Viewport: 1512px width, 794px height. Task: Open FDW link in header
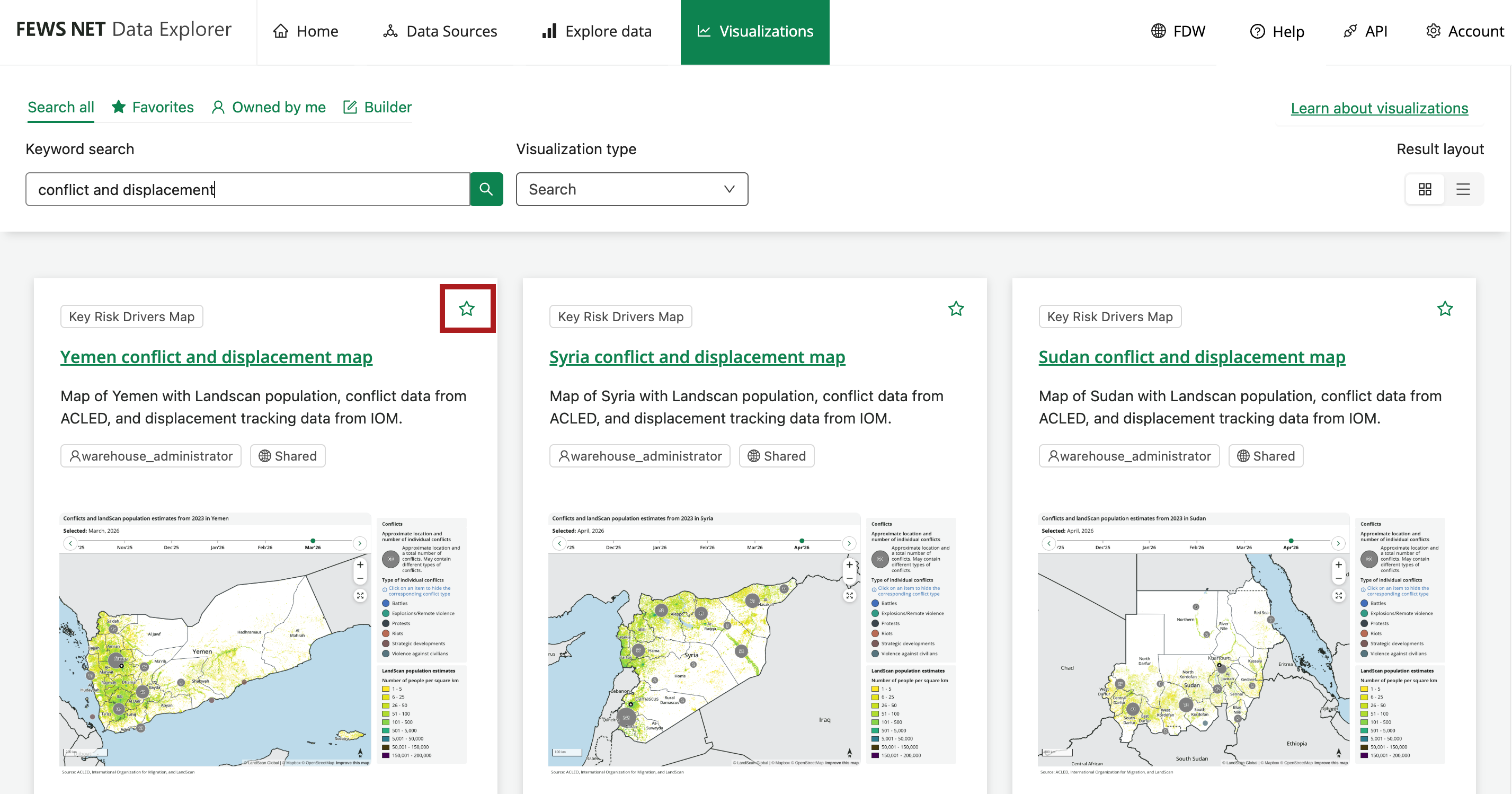1178,31
